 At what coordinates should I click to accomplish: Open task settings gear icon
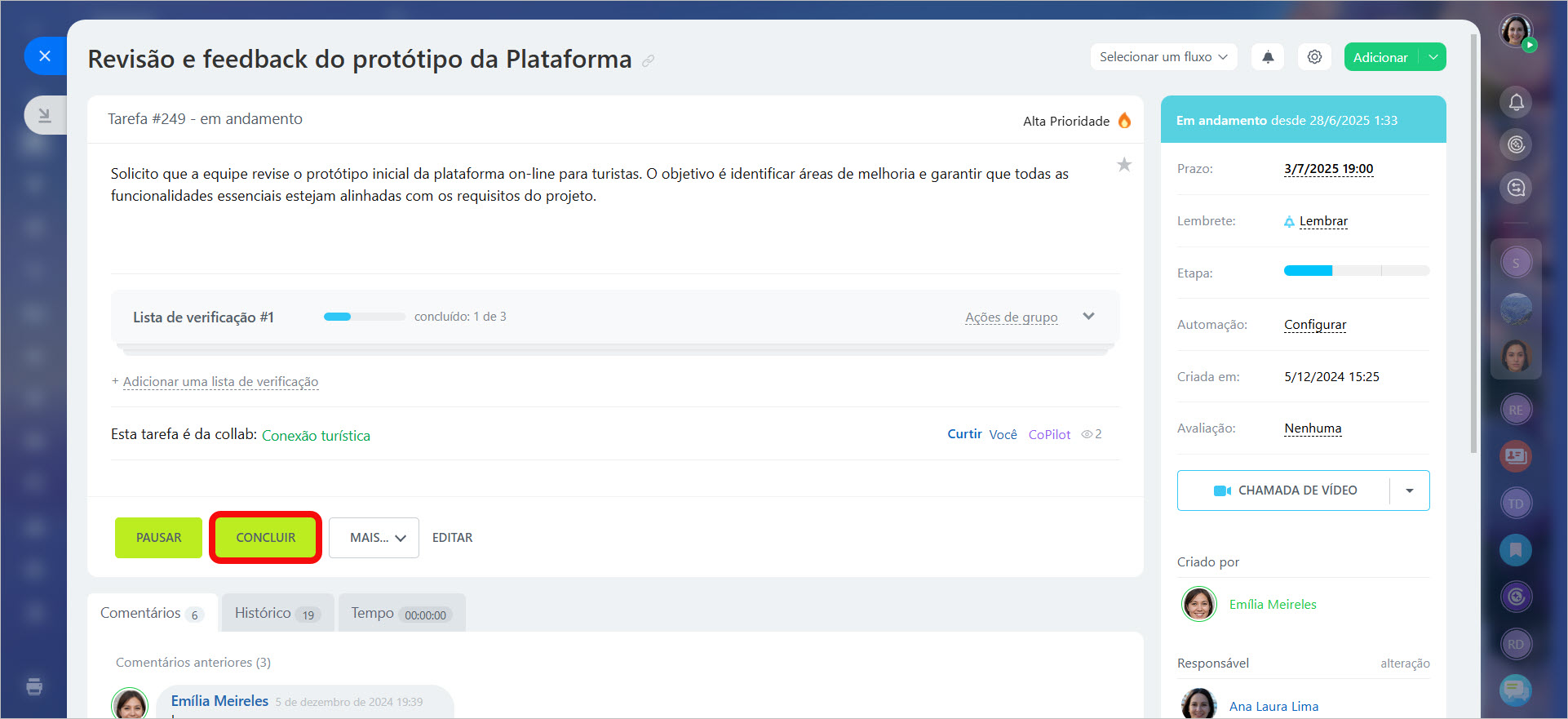coord(1314,57)
